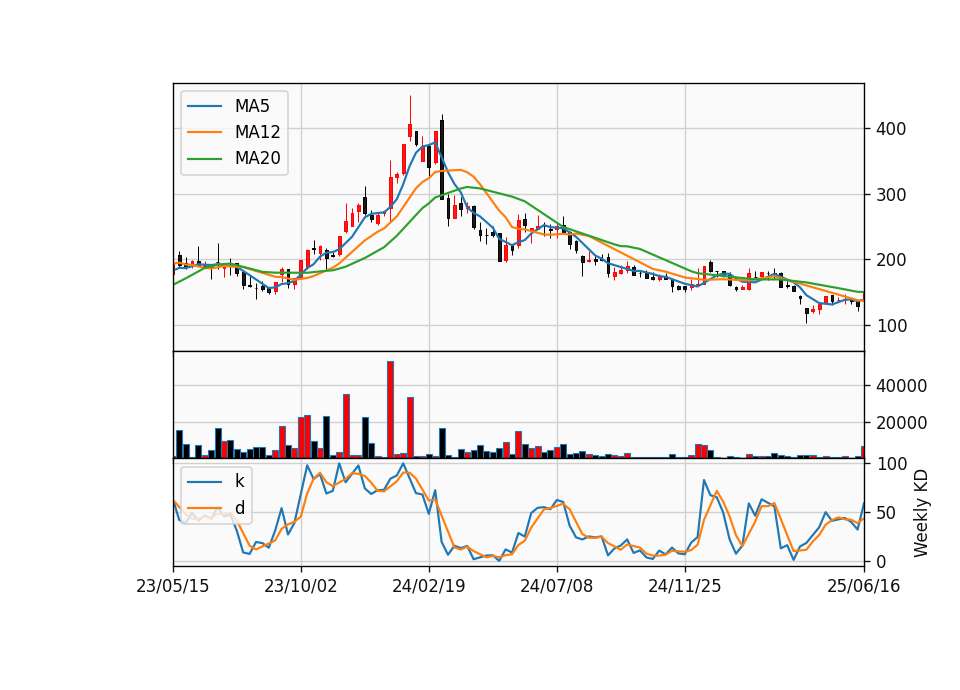The height and width of the screenshot is (690, 960).
Task: Click the MA5 legend label
Action: [x=252, y=106]
